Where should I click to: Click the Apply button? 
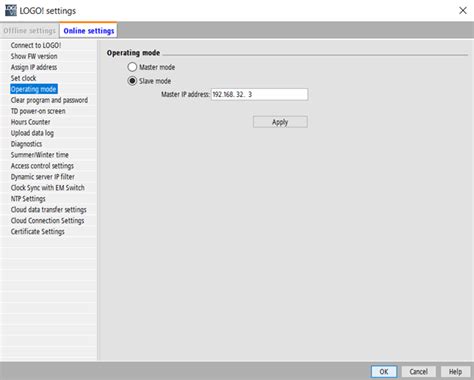(280, 122)
